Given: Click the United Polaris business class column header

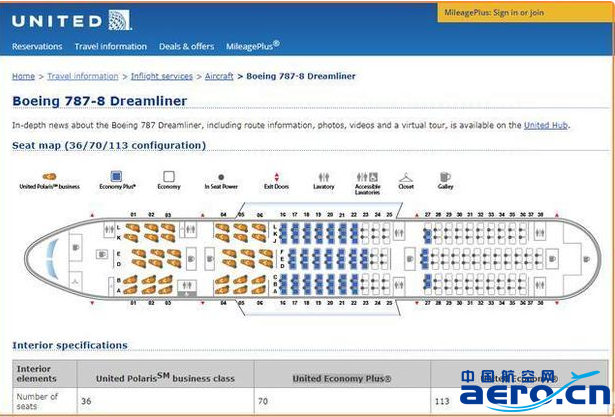Looking at the screenshot, I should point(166,378).
